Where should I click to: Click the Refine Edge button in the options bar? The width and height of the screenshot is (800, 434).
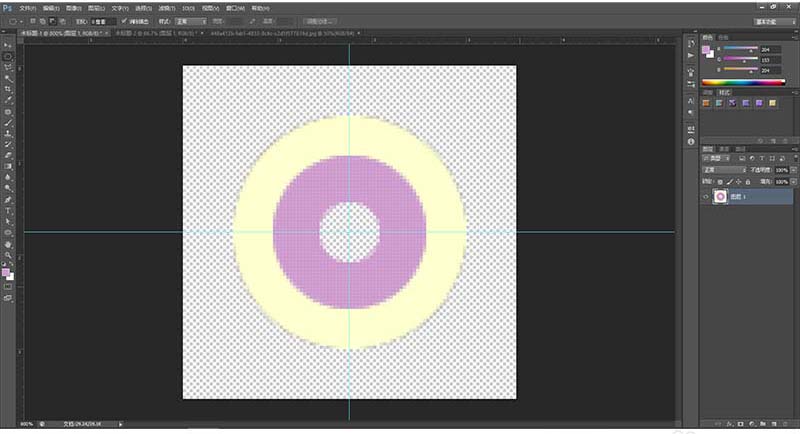pyautogui.click(x=320, y=20)
